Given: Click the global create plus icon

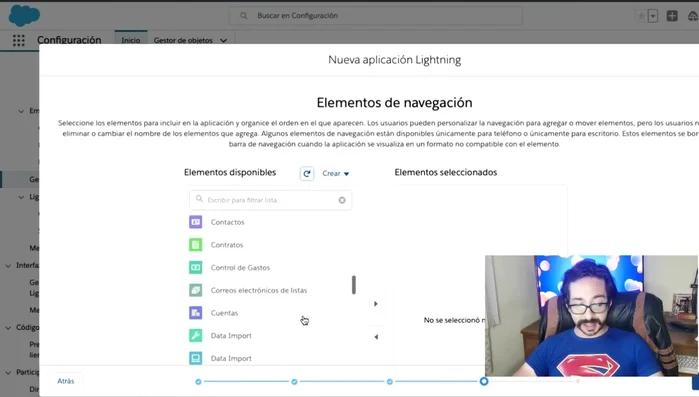Looking at the screenshot, I should [672, 16].
